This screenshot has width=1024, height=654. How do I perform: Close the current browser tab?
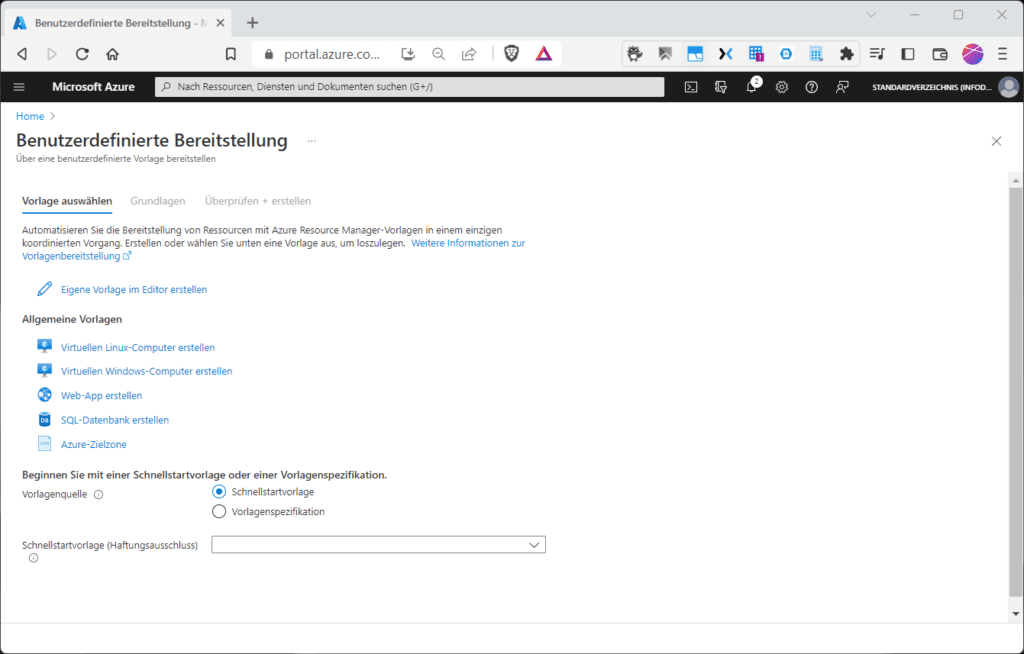[220, 23]
